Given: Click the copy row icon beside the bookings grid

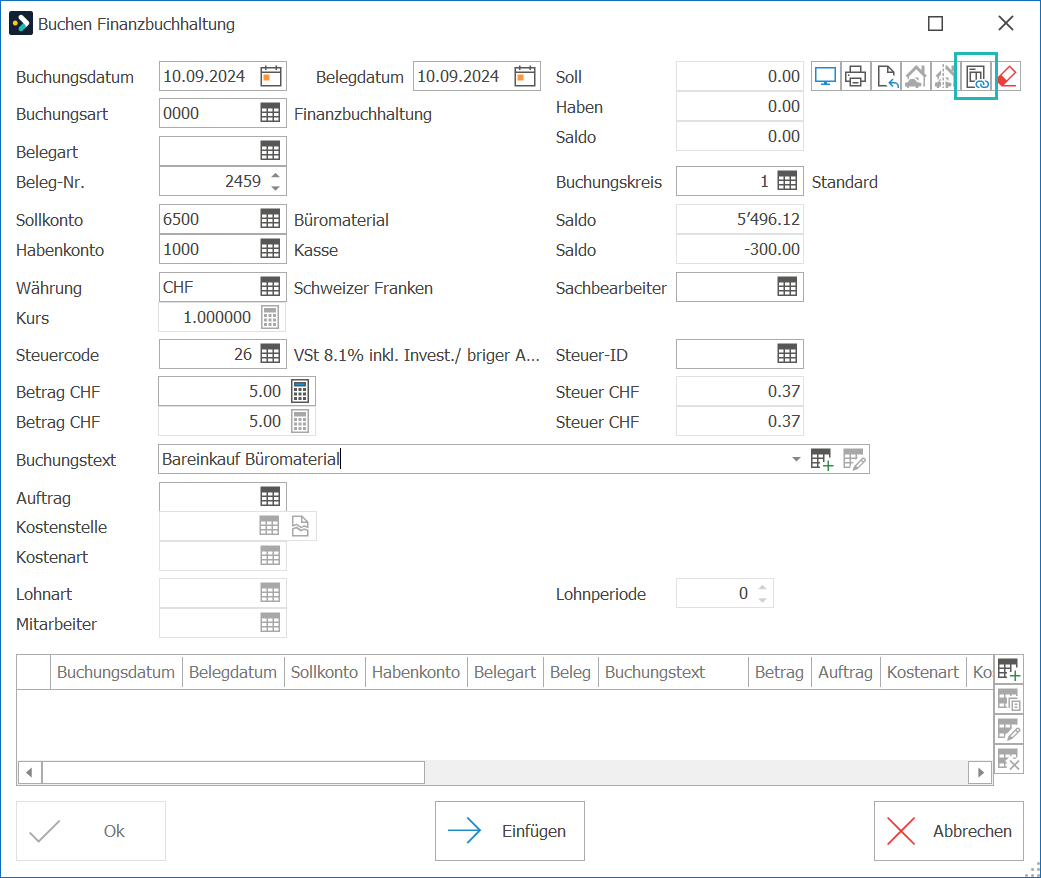Looking at the screenshot, I should [x=1008, y=699].
